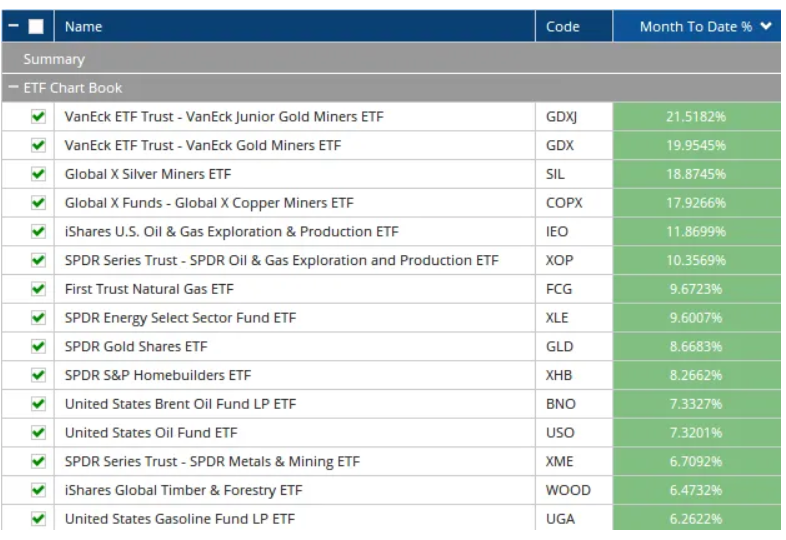Select the Summary row
786x540 pixels.
coord(54,59)
